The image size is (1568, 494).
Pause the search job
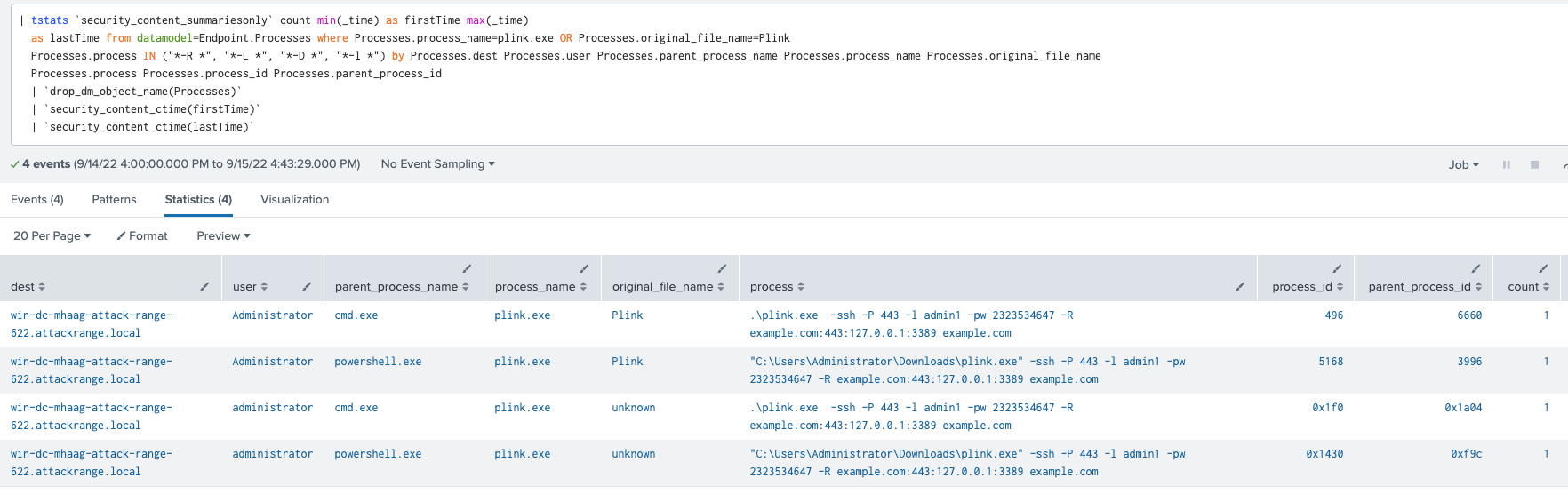[1506, 164]
